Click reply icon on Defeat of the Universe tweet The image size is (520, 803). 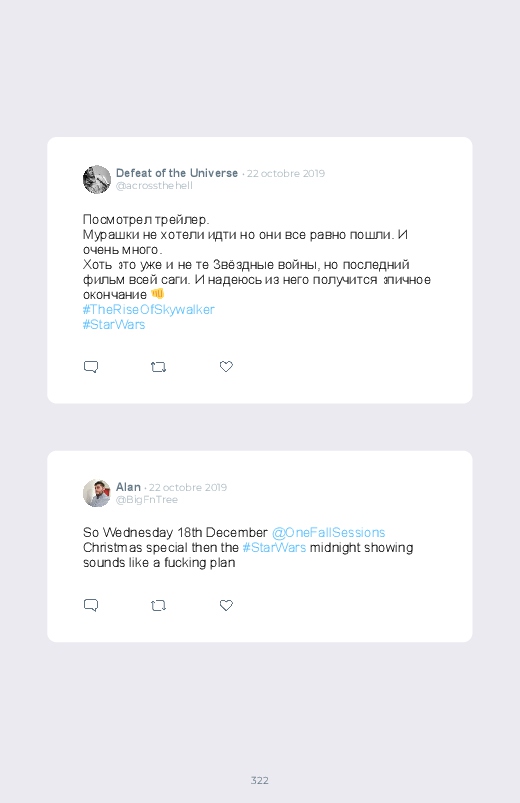click(91, 367)
